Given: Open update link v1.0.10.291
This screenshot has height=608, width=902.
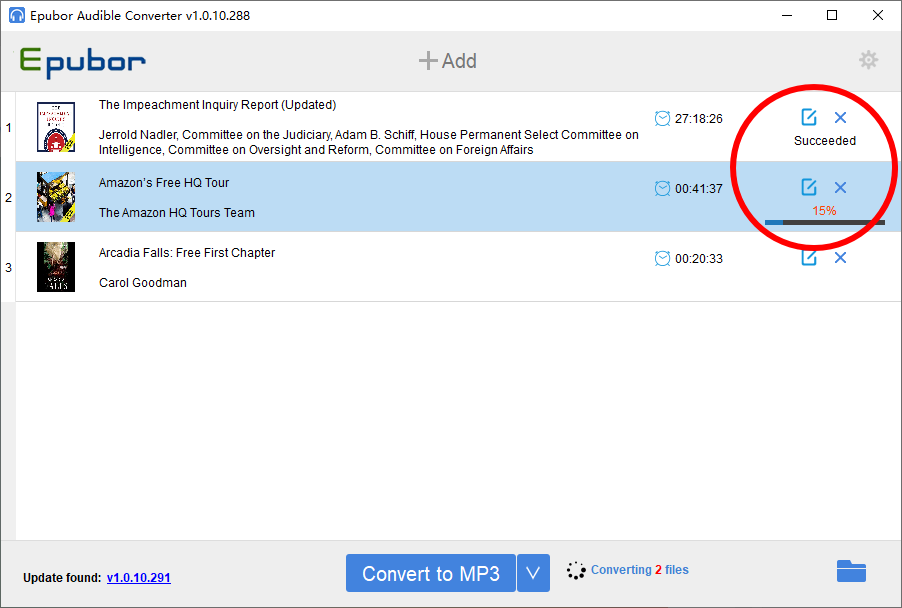Looking at the screenshot, I should coord(139,578).
